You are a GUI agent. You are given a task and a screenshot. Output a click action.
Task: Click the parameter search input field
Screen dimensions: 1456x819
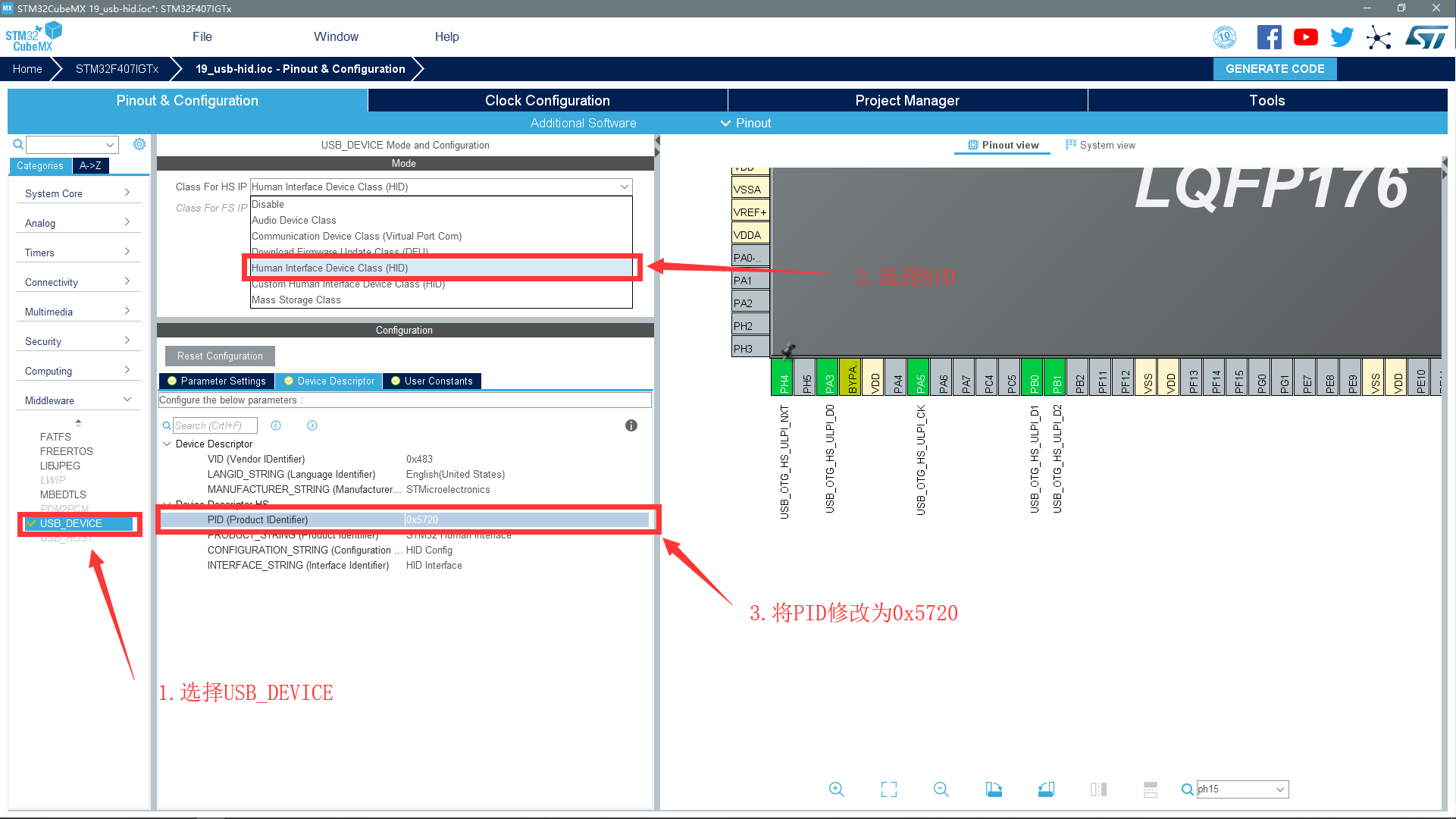click(x=214, y=425)
